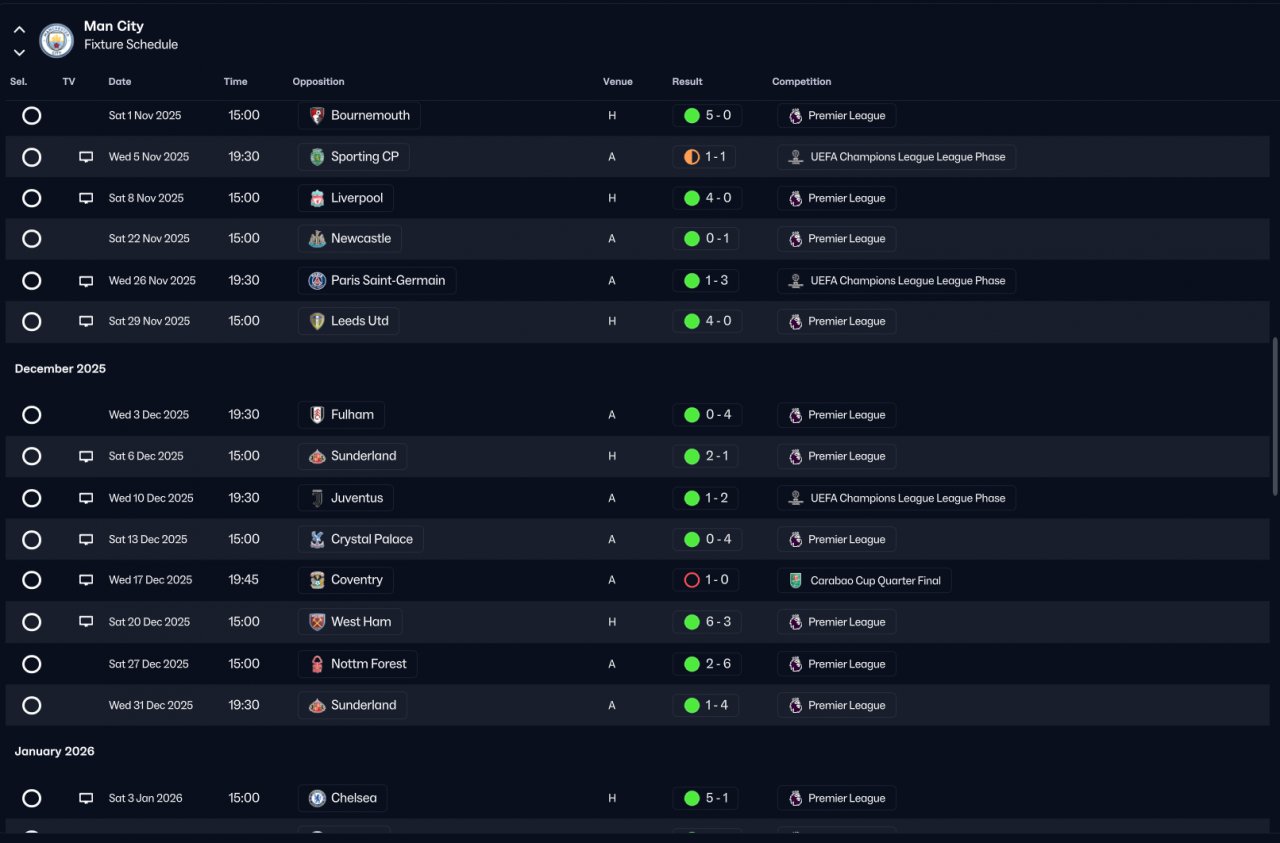Click the TV icon in the Leeds Utd row
Viewport: 1280px width, 843px height.
point(86,322)
